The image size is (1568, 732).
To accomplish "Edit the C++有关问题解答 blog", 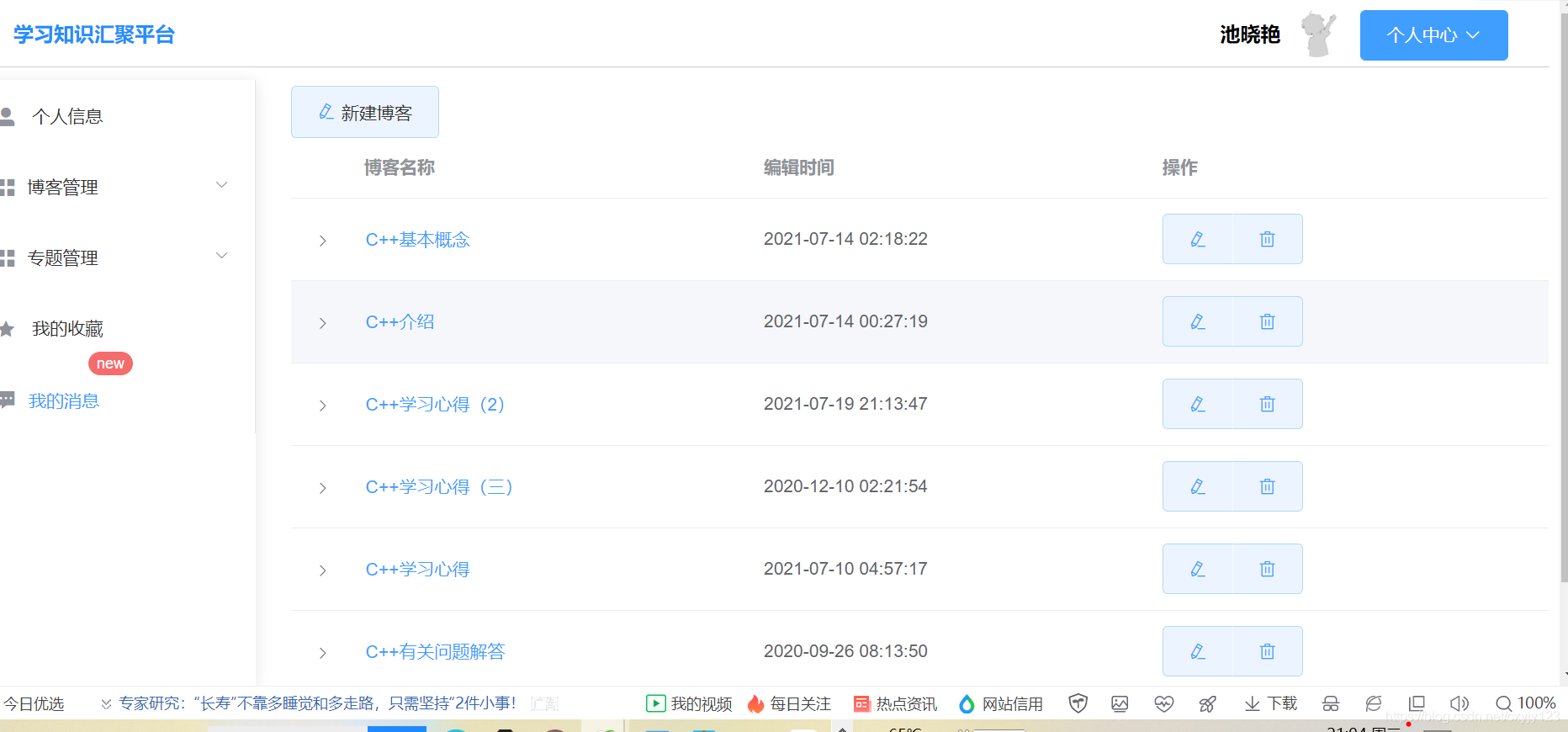I will click(x=1198, y=651).
